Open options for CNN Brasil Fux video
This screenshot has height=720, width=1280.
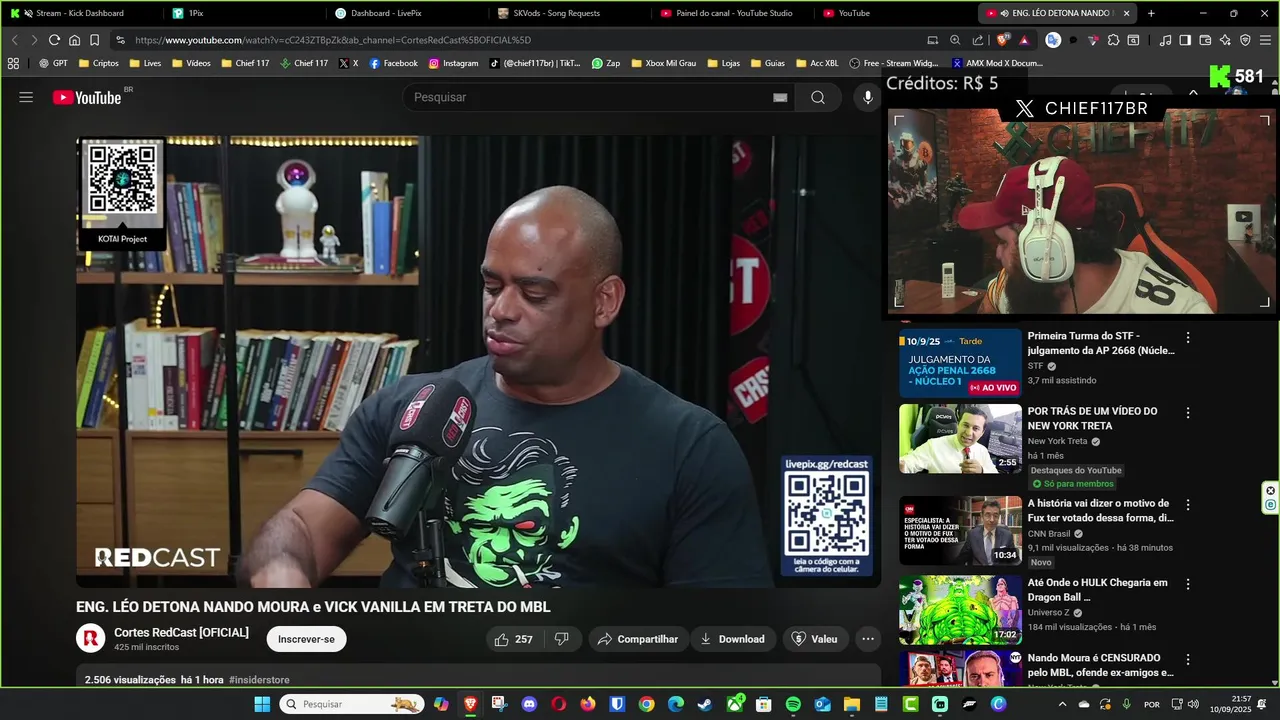tap(1188, 506)
